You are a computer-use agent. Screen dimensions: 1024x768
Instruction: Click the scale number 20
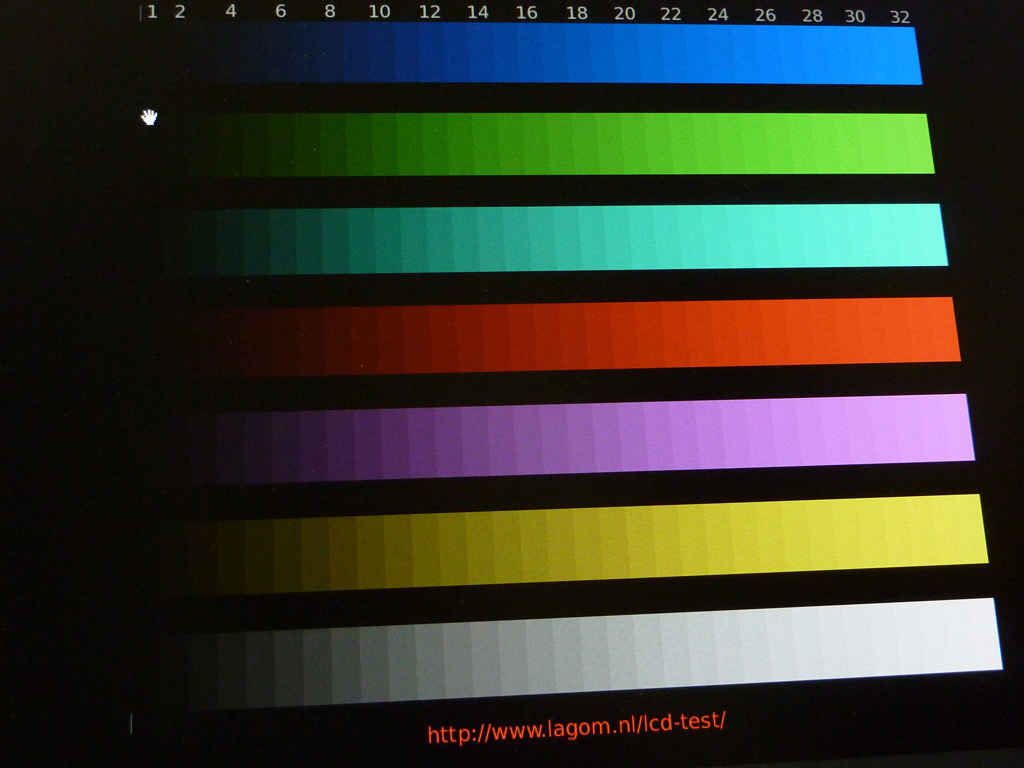pos(624,14)
